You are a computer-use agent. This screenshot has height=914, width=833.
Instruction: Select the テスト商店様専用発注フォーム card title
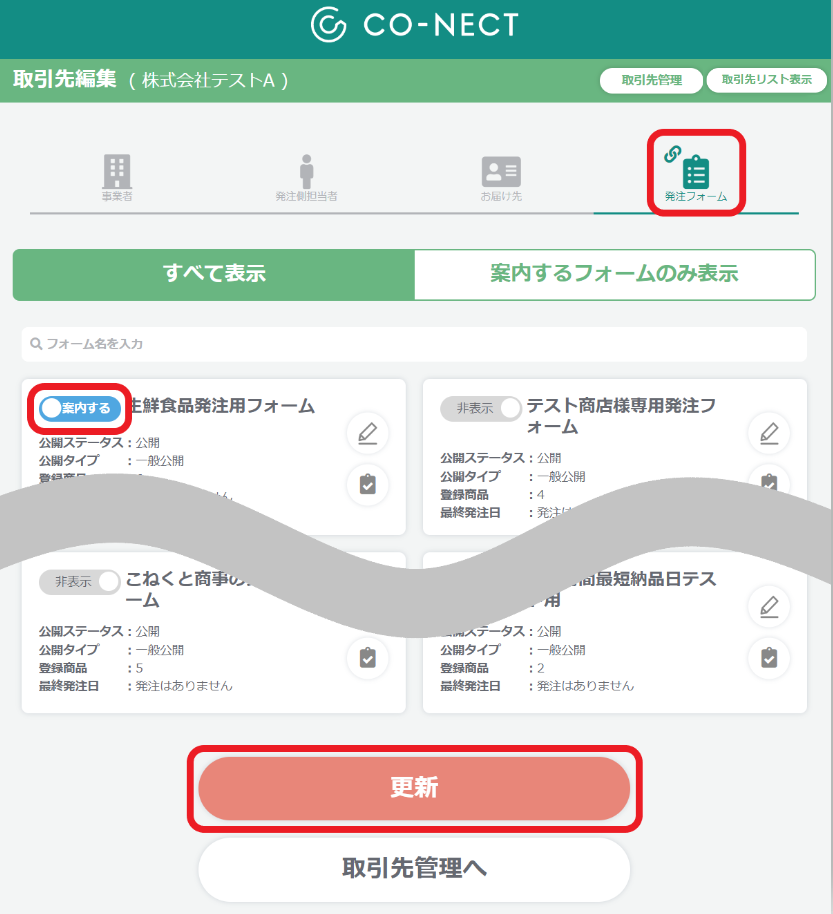(621, 416)
